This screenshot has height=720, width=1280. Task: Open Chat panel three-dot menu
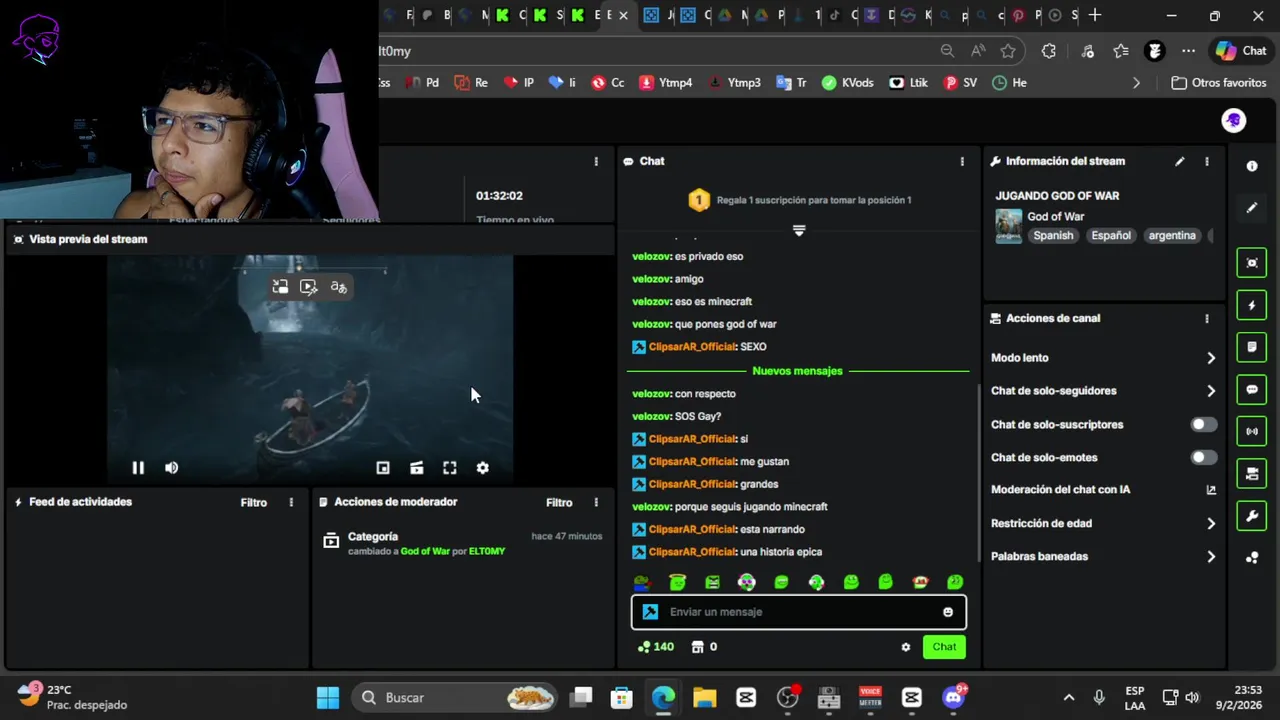pos(962,161)
